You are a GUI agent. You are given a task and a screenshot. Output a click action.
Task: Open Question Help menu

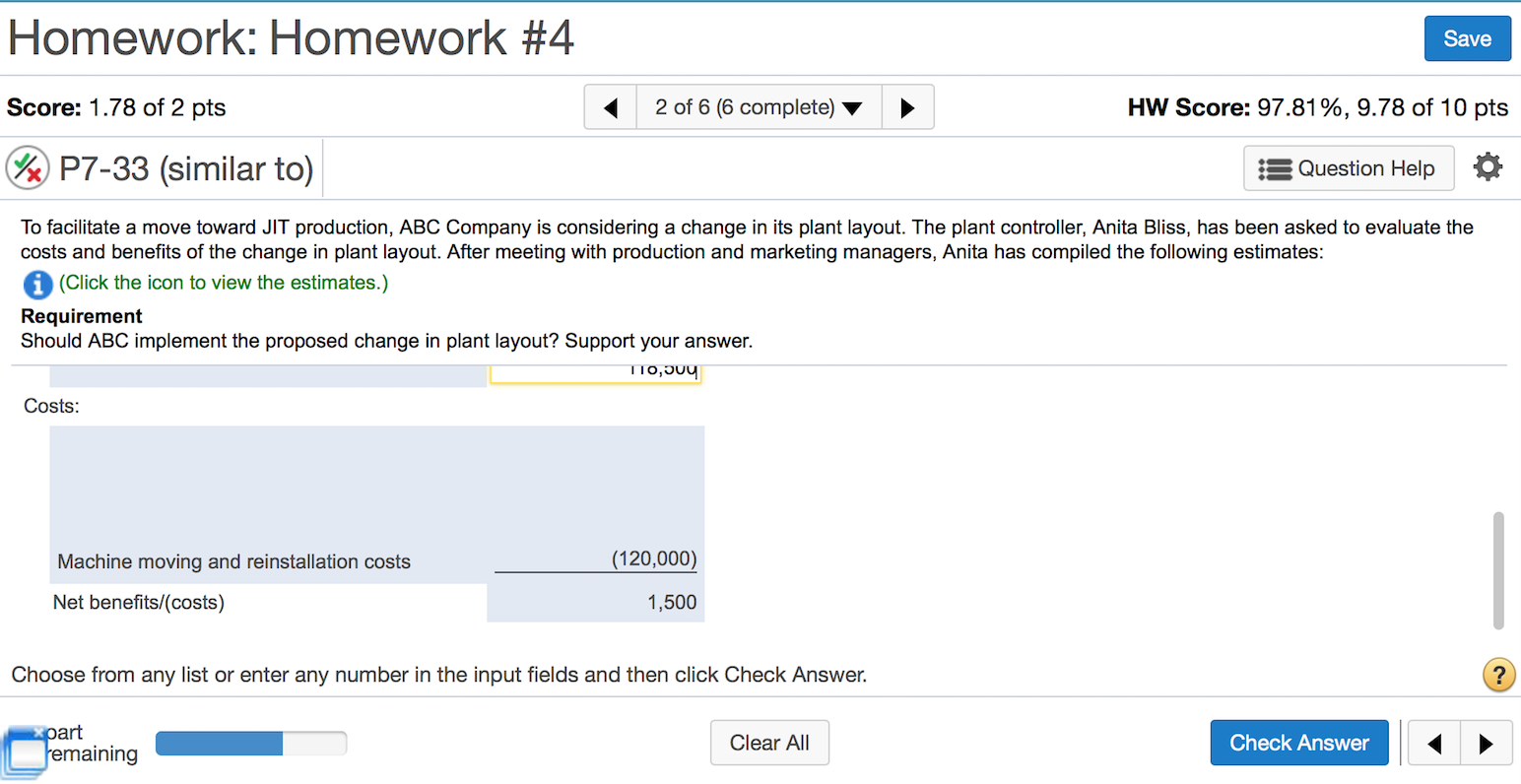pos(1349,168)
